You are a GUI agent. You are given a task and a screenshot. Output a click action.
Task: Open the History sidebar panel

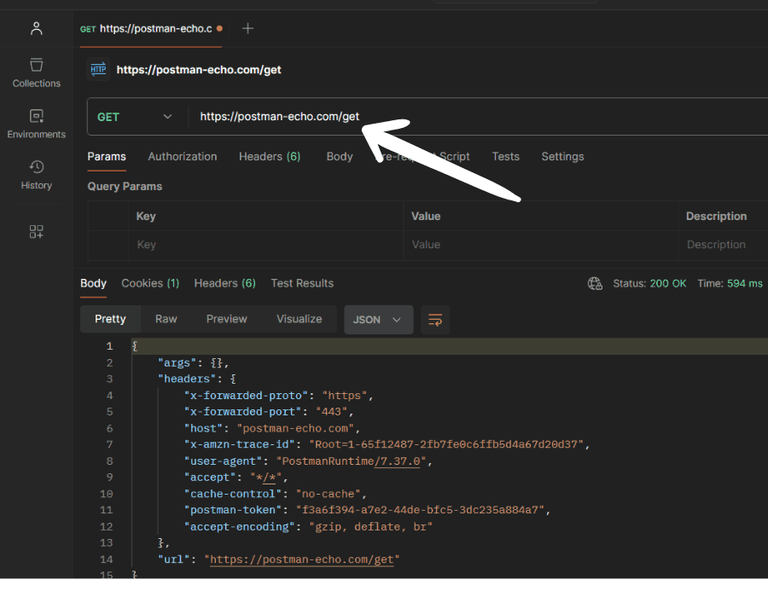pyautogui.click(x=36, y=174)
